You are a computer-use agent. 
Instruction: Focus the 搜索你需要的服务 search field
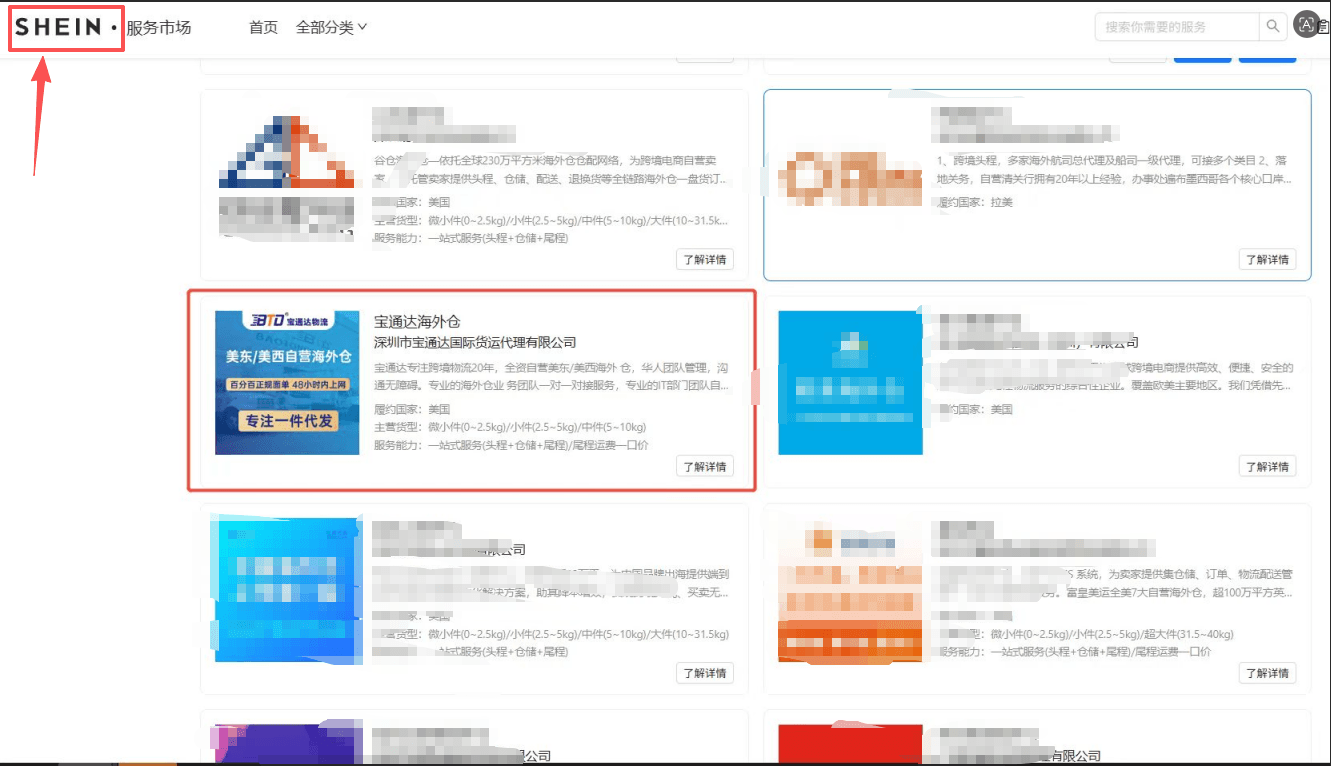pos(1177,27)
